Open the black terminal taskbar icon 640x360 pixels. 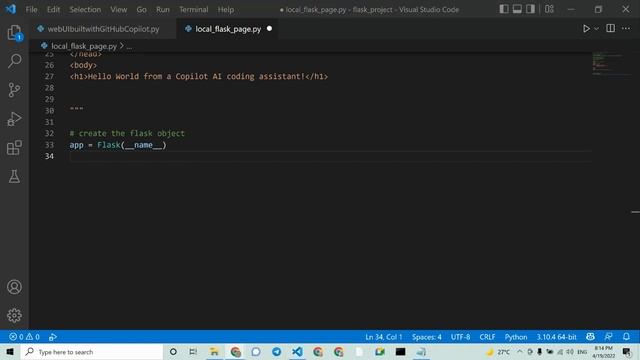400,351
